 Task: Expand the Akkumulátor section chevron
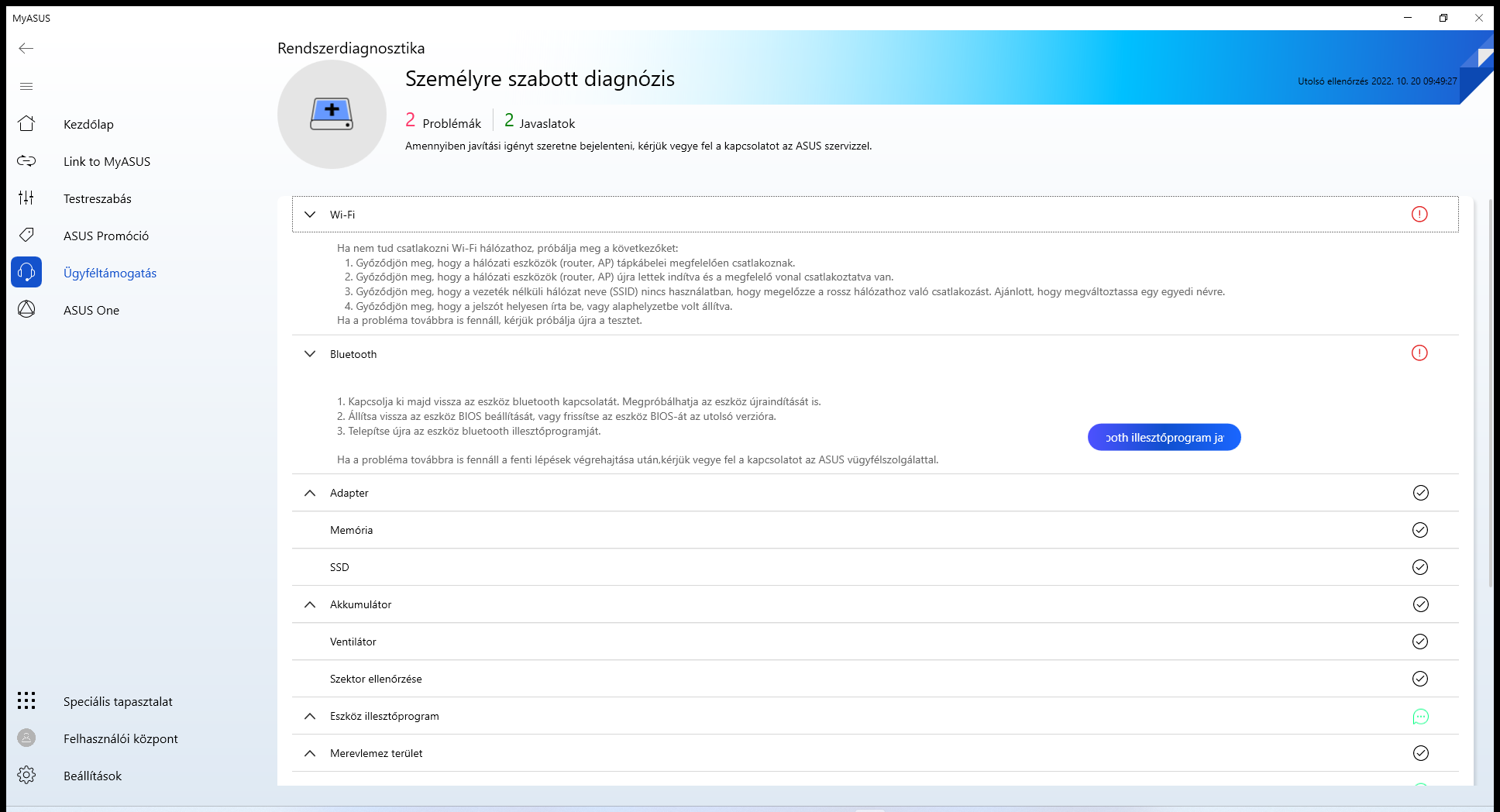pyautogui.click(x=310, y=604)
